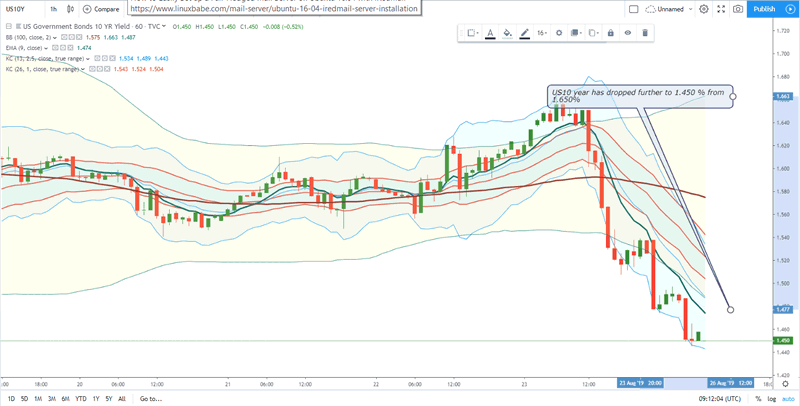Hide the drawing using the eye icon
The width and height of the screenshot is (800, 406).
click(628, 33)
